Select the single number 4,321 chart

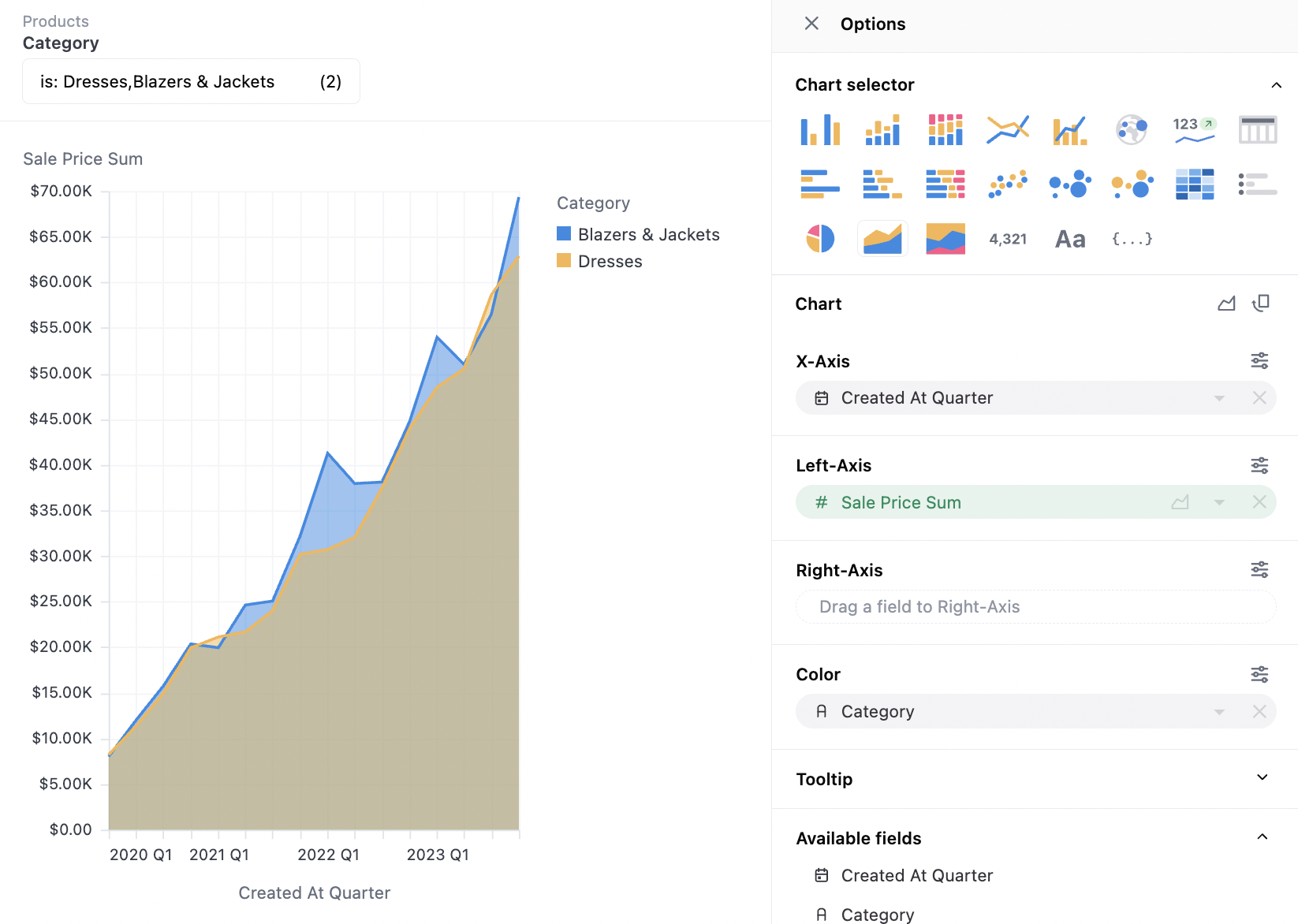click(1008, 239)
